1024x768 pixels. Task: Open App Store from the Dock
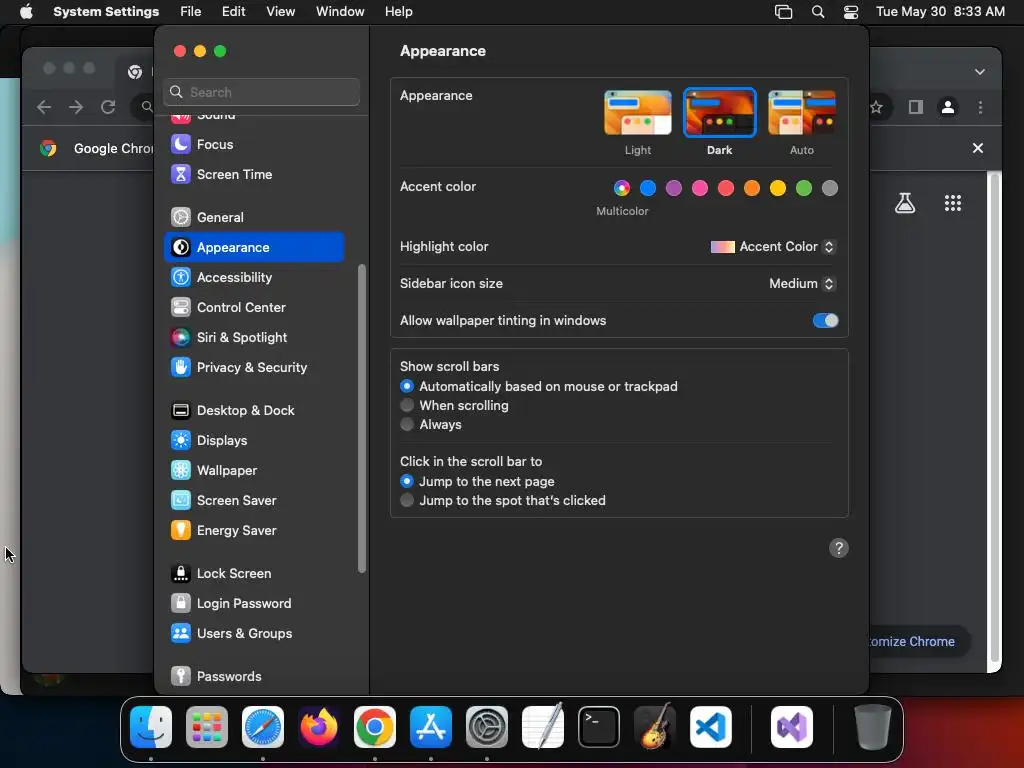[x=431, y=727]
